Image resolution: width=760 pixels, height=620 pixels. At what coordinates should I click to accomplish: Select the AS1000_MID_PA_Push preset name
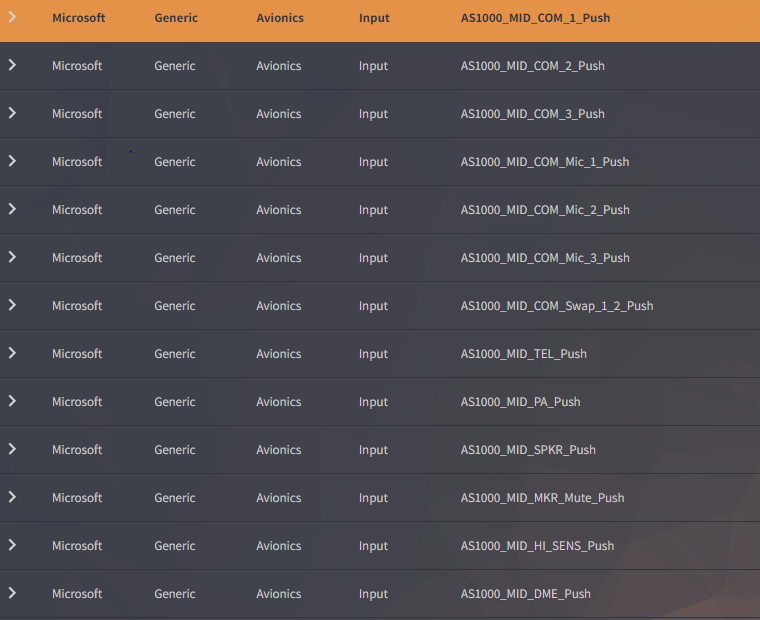[520, 402]
